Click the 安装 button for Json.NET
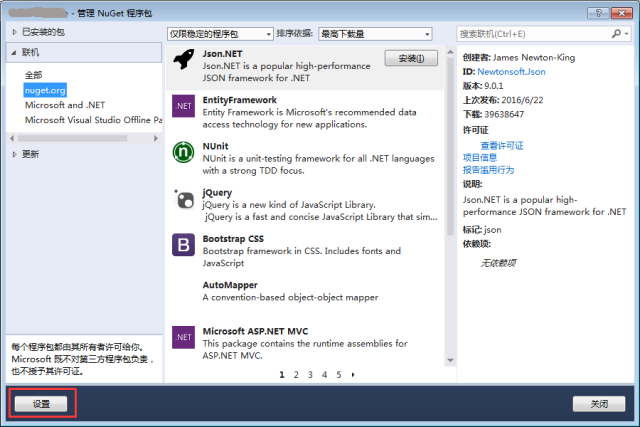This screenshot has height=427, width=640. coord(411,58)
